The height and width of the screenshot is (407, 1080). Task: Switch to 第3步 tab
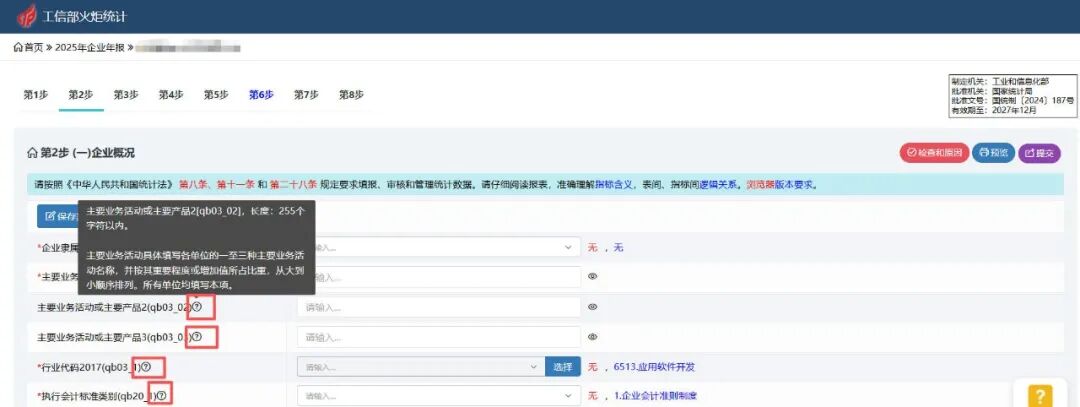(x=126, y=95)
